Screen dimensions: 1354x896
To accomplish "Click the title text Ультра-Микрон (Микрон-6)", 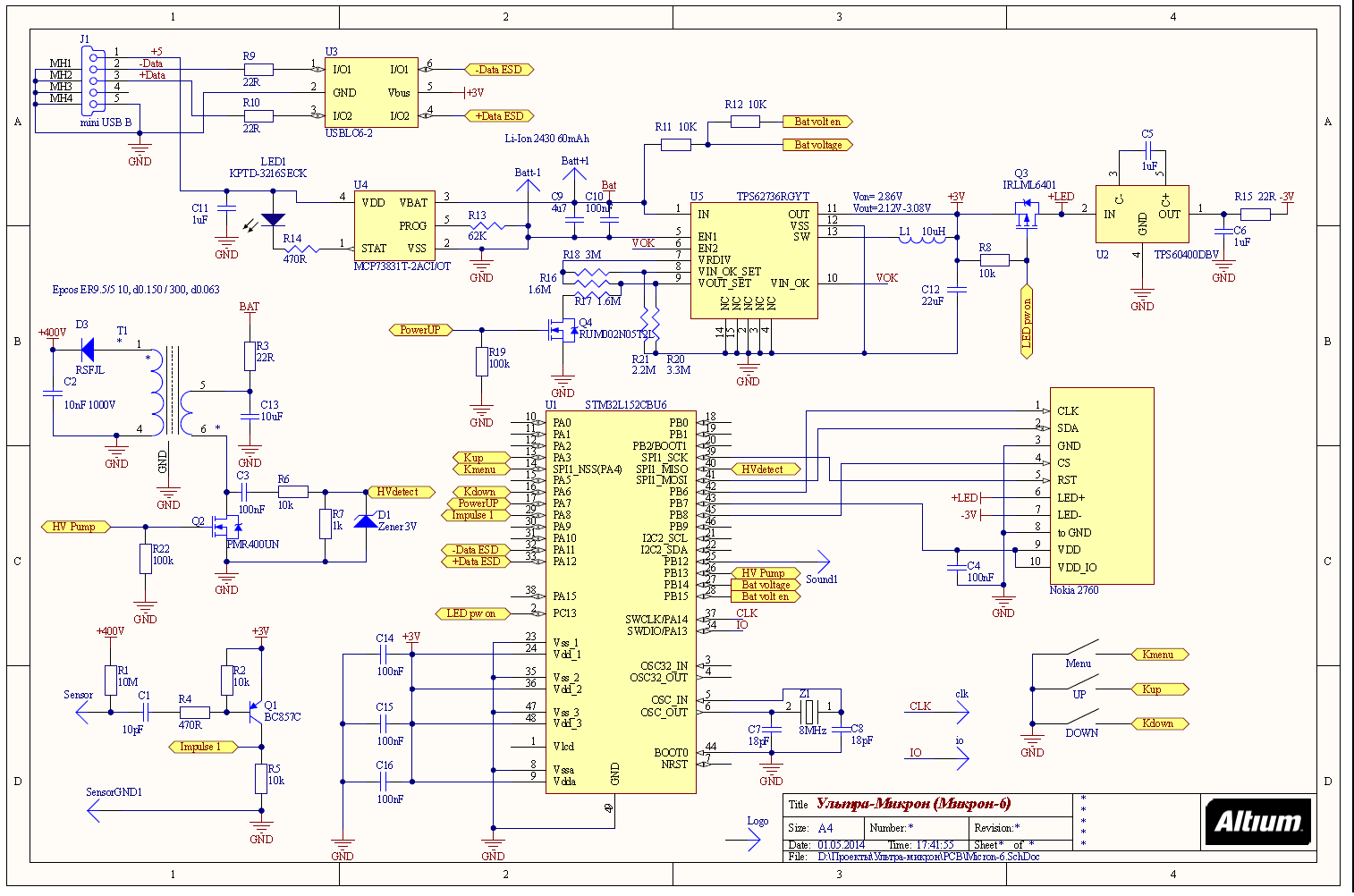I will pyautogui.click(x=913, y=804).
